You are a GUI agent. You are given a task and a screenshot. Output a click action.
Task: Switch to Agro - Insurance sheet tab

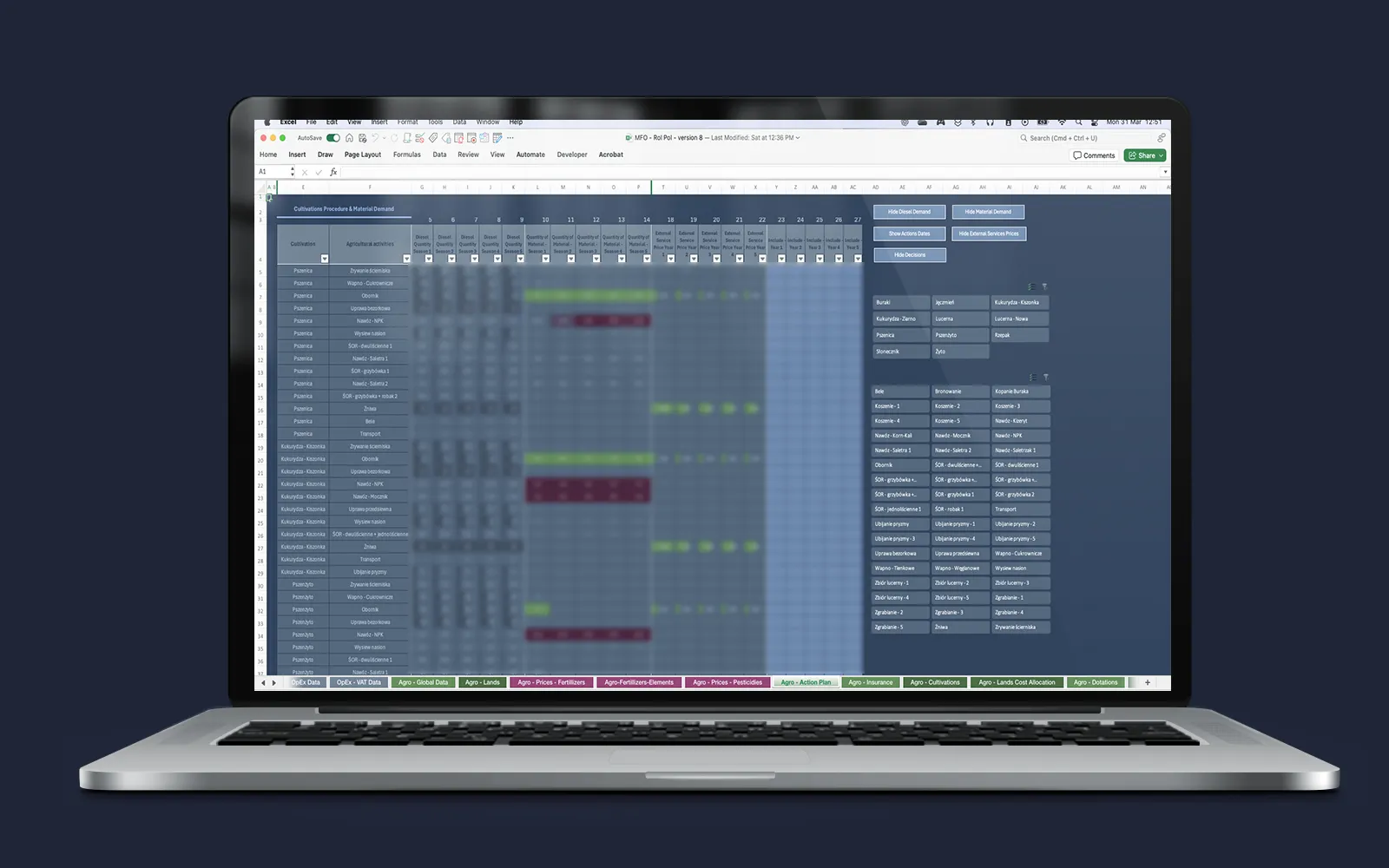[870, 682]
